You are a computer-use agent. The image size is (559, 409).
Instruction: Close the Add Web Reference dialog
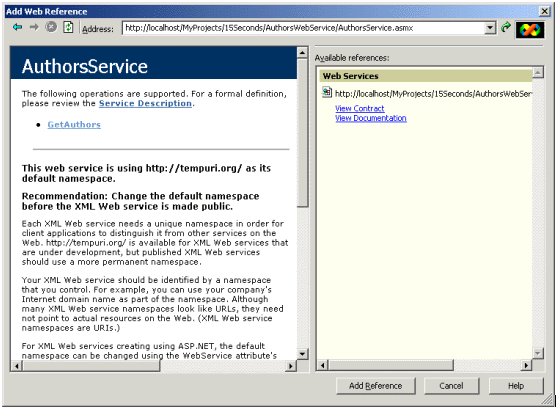click(x=545, y=11)
